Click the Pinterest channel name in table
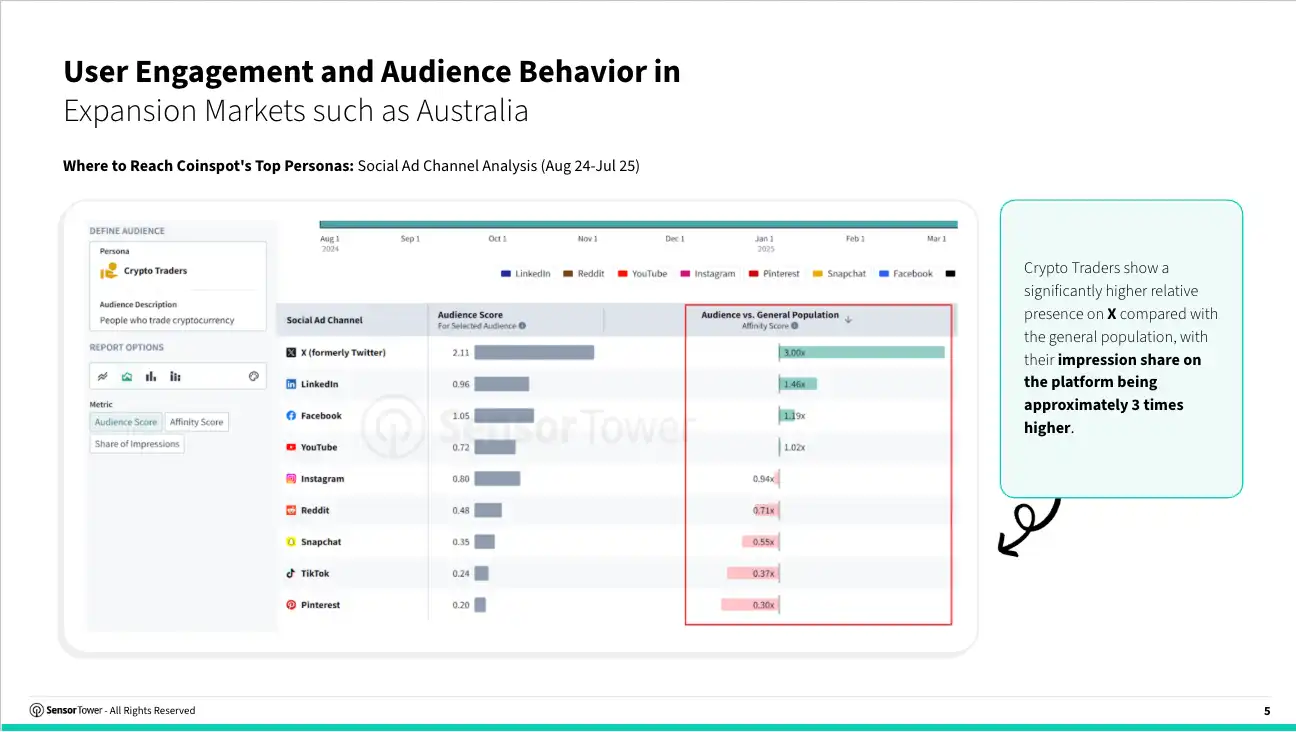This screenshot has width=1296, height=732. point(320,605)
